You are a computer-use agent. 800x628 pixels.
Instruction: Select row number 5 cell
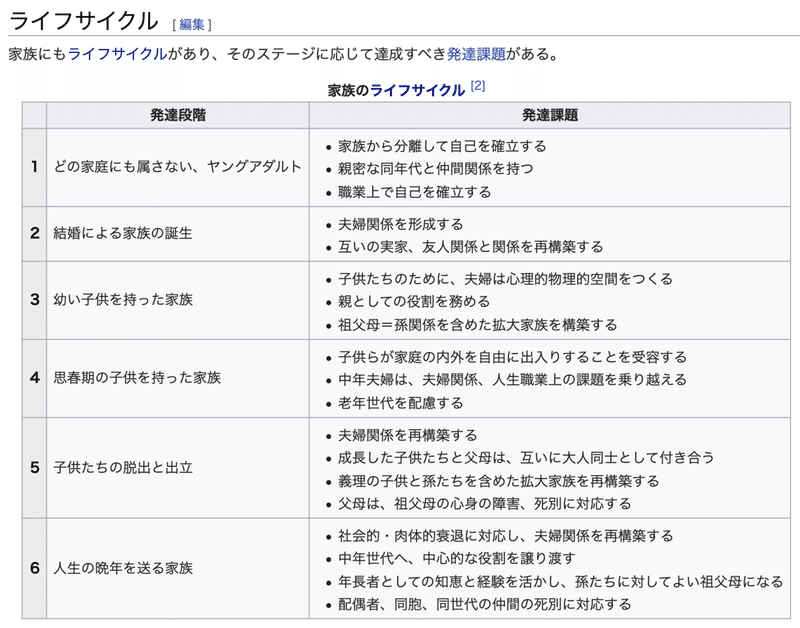[x=34, y=468]
